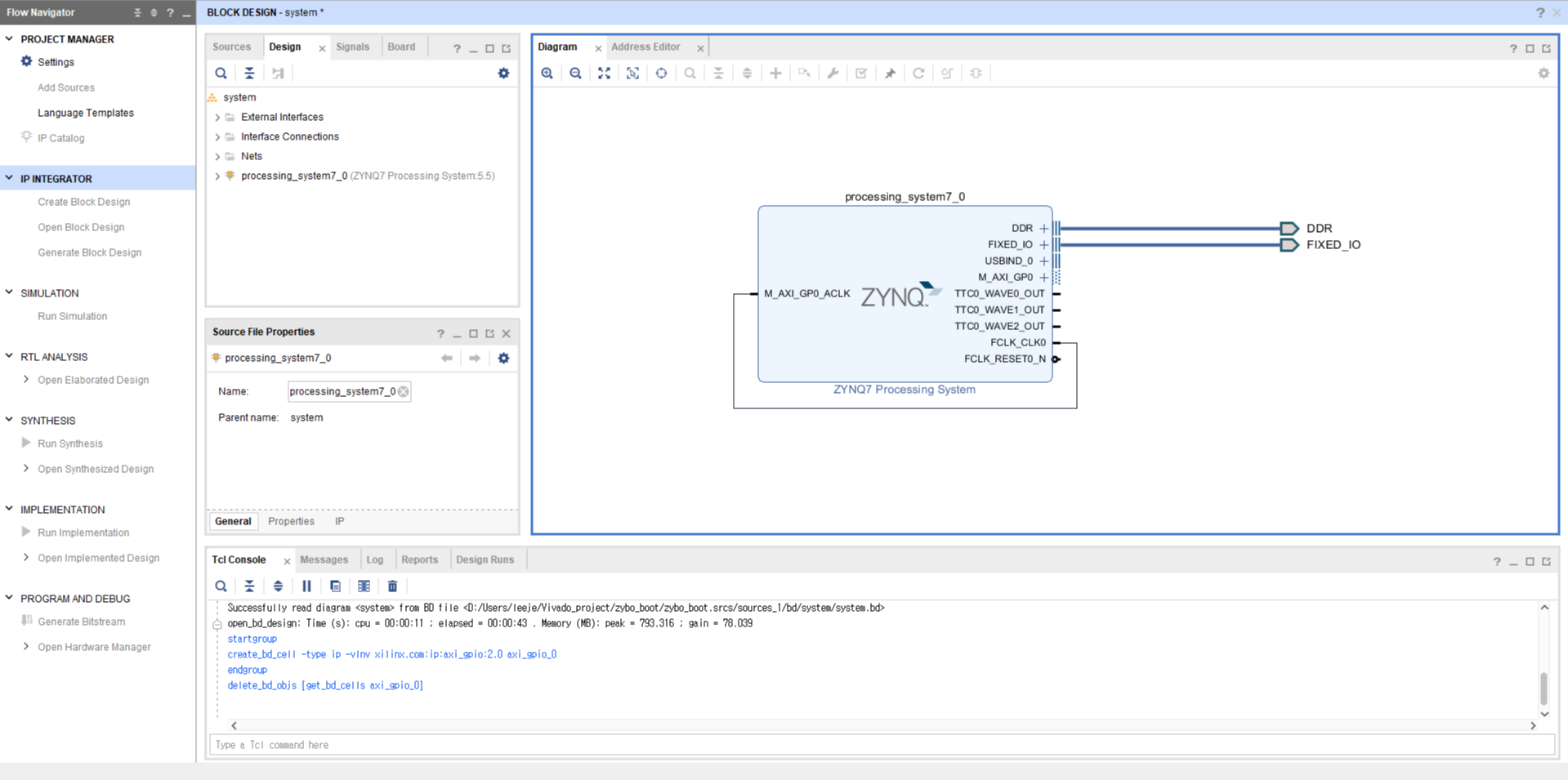
Task: Open Design panel settings gear
Action: pos(503,74)
